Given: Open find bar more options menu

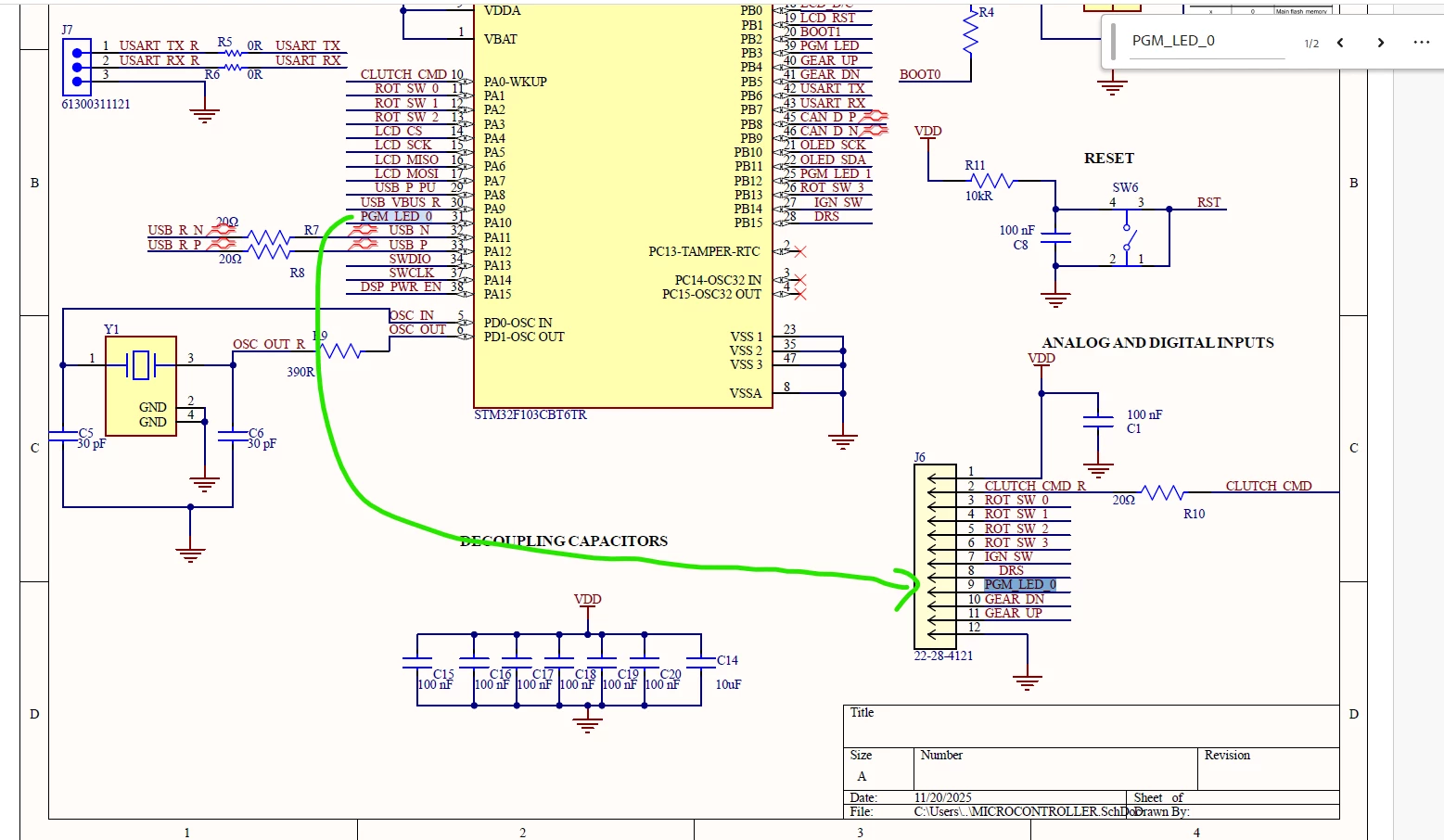Looking at the screenshot, I should [x=1422, y=43].
